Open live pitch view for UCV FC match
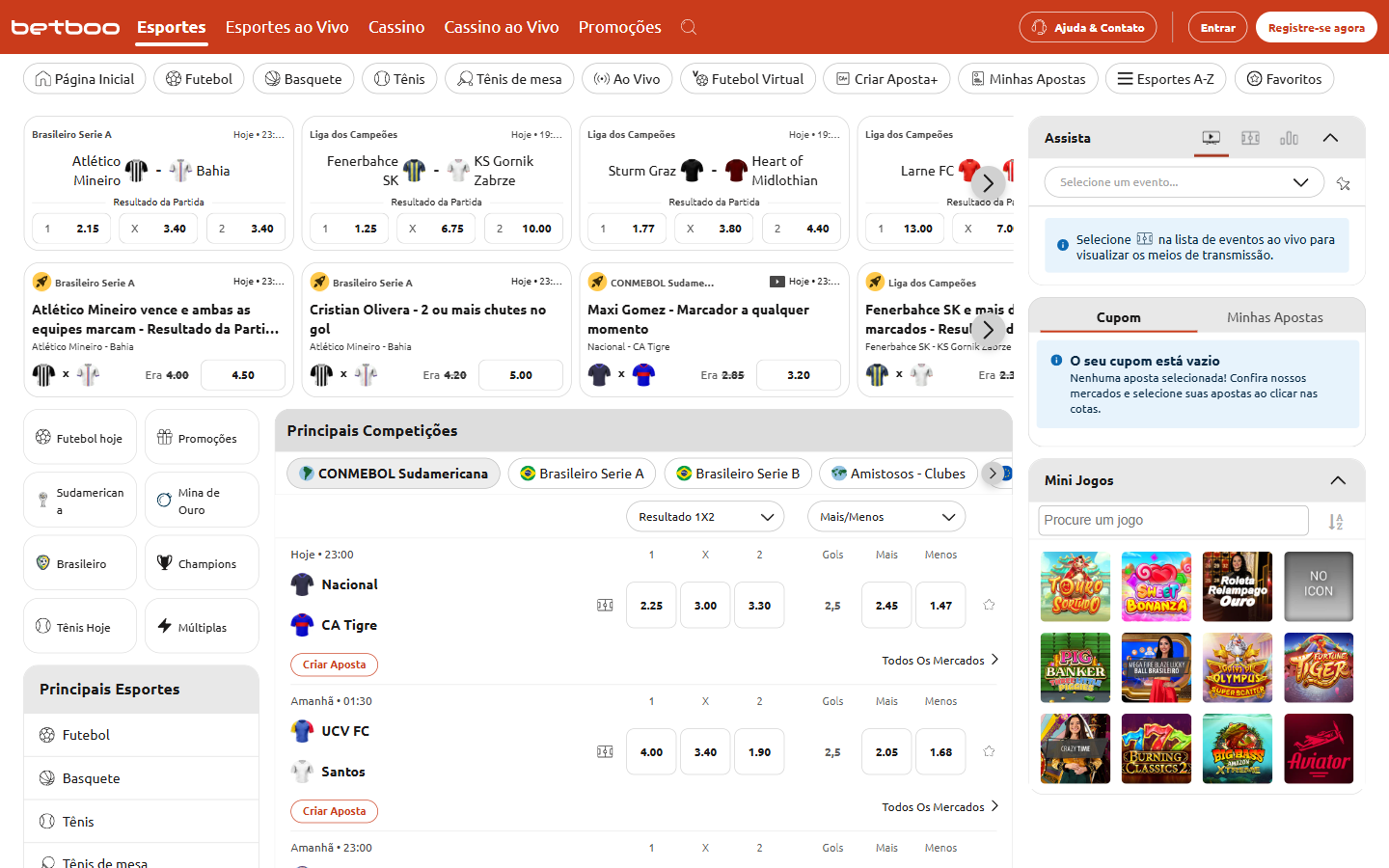The image size is (1389, 868). [605, 752]
